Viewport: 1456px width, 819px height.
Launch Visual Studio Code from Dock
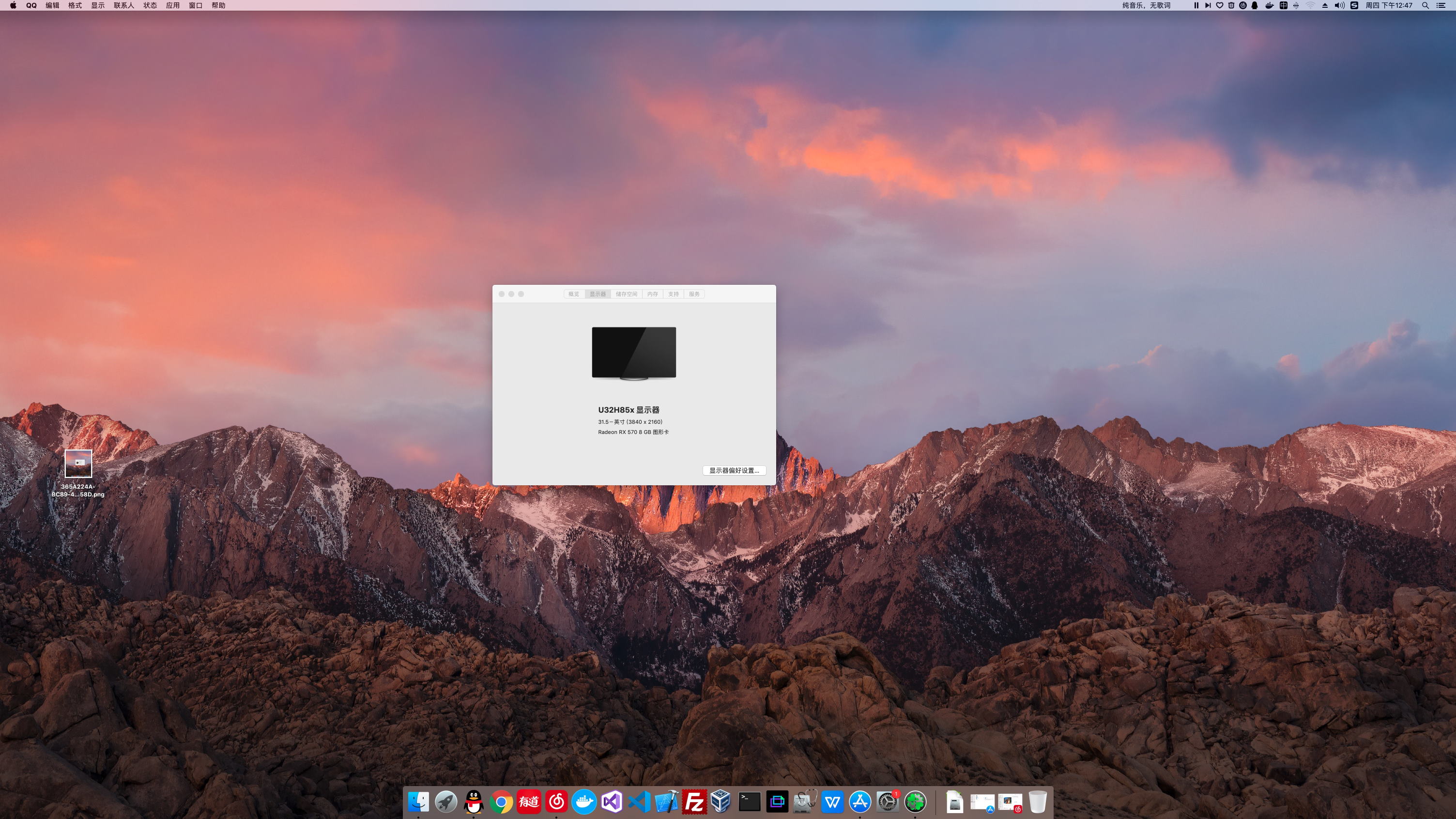tap(639, 802)
